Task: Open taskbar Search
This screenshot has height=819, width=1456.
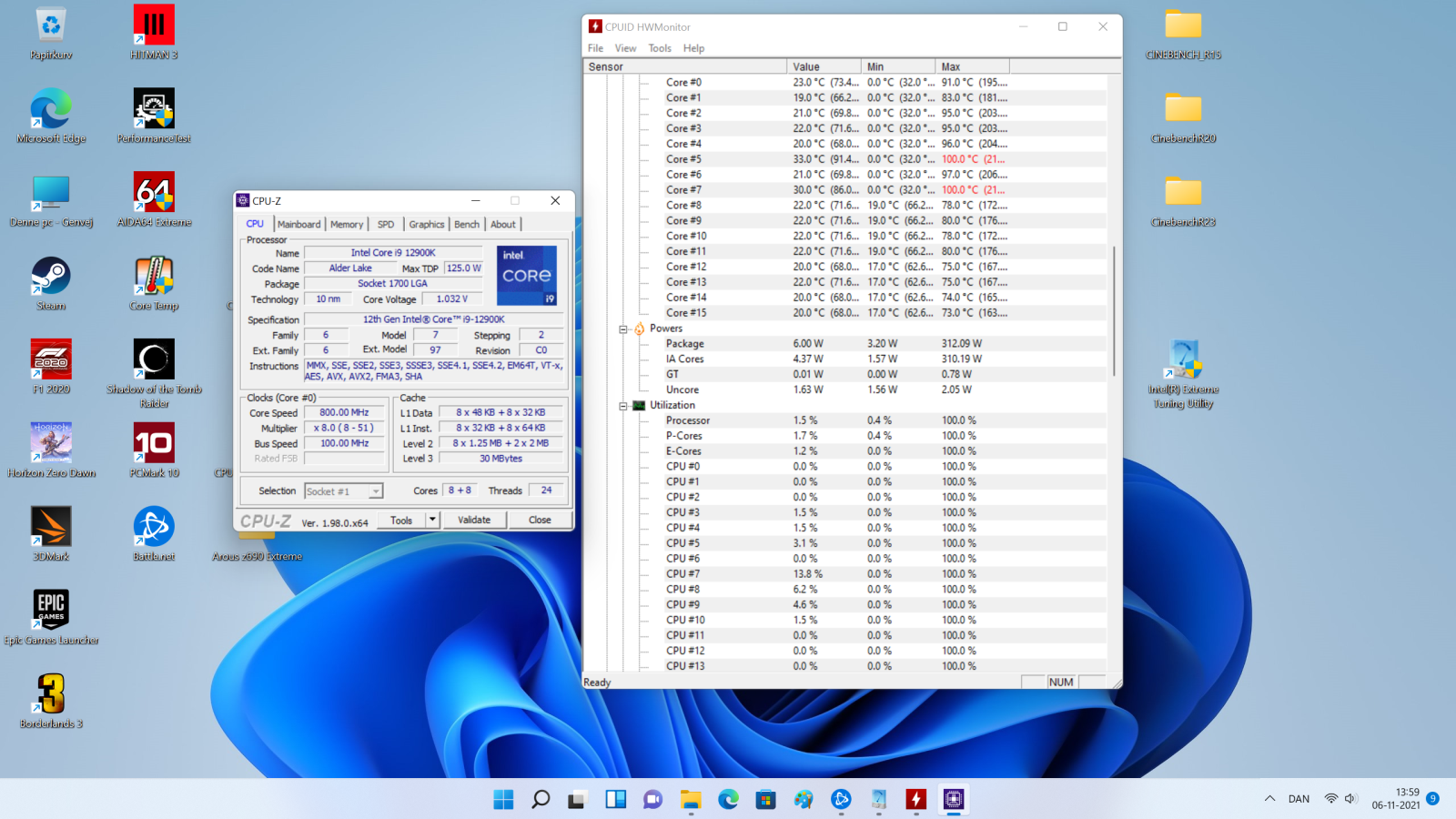Action: (x=541, y=799)
